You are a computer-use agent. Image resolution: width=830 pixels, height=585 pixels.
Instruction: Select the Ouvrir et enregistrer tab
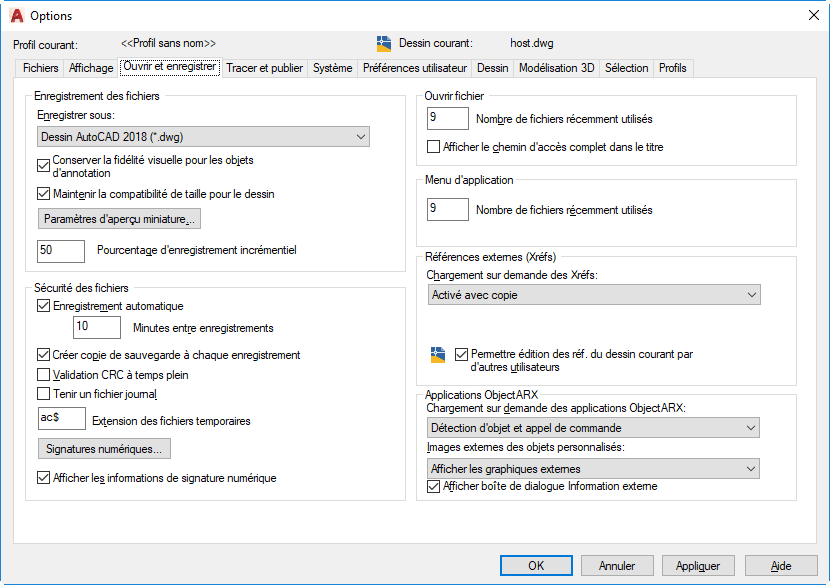coord(170,67)
